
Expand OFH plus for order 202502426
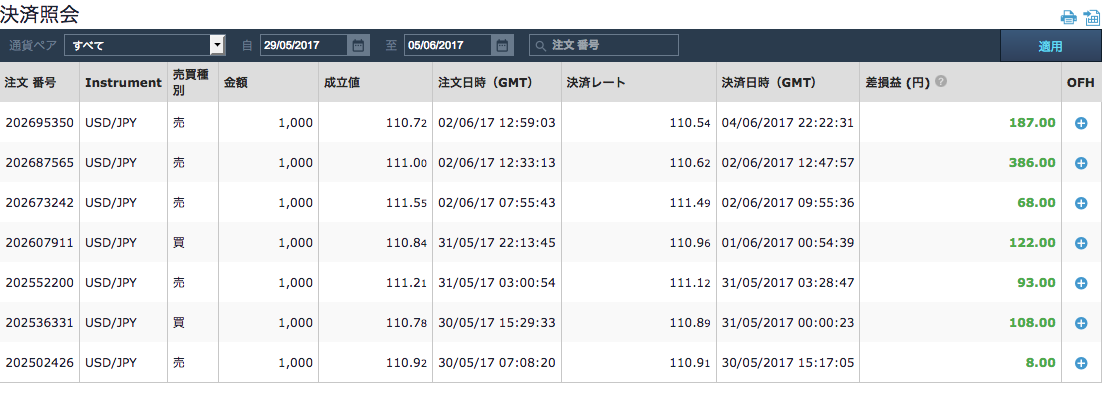[1081, 363]
